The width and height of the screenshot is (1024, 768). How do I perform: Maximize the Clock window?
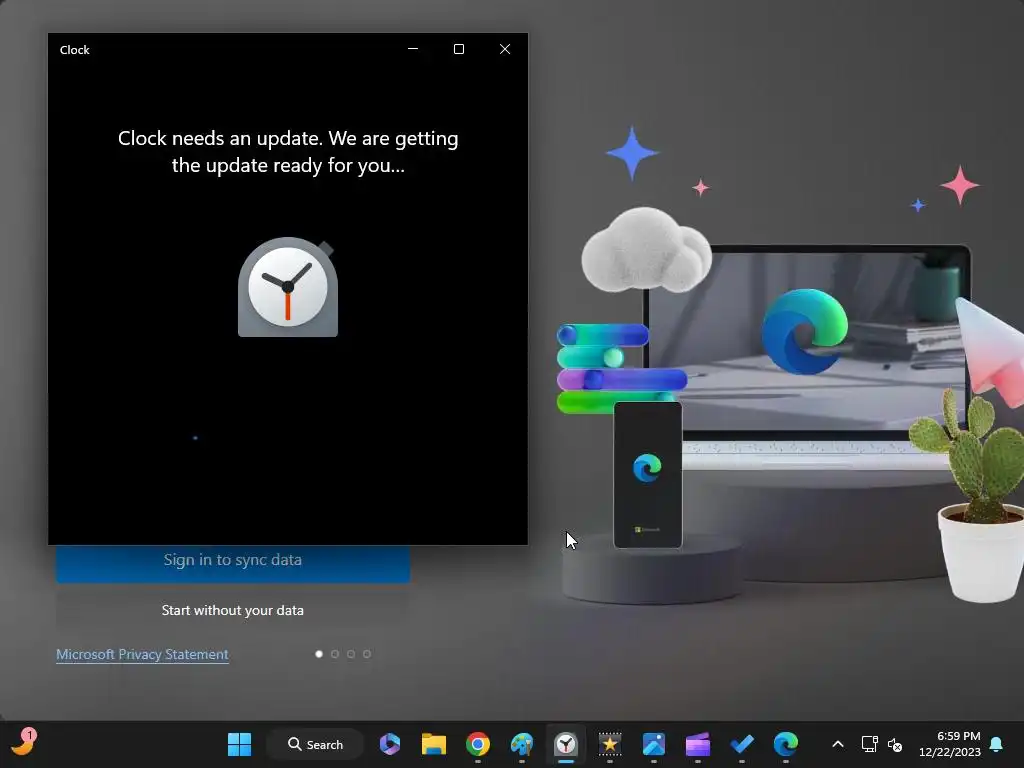tap(459, 49)
